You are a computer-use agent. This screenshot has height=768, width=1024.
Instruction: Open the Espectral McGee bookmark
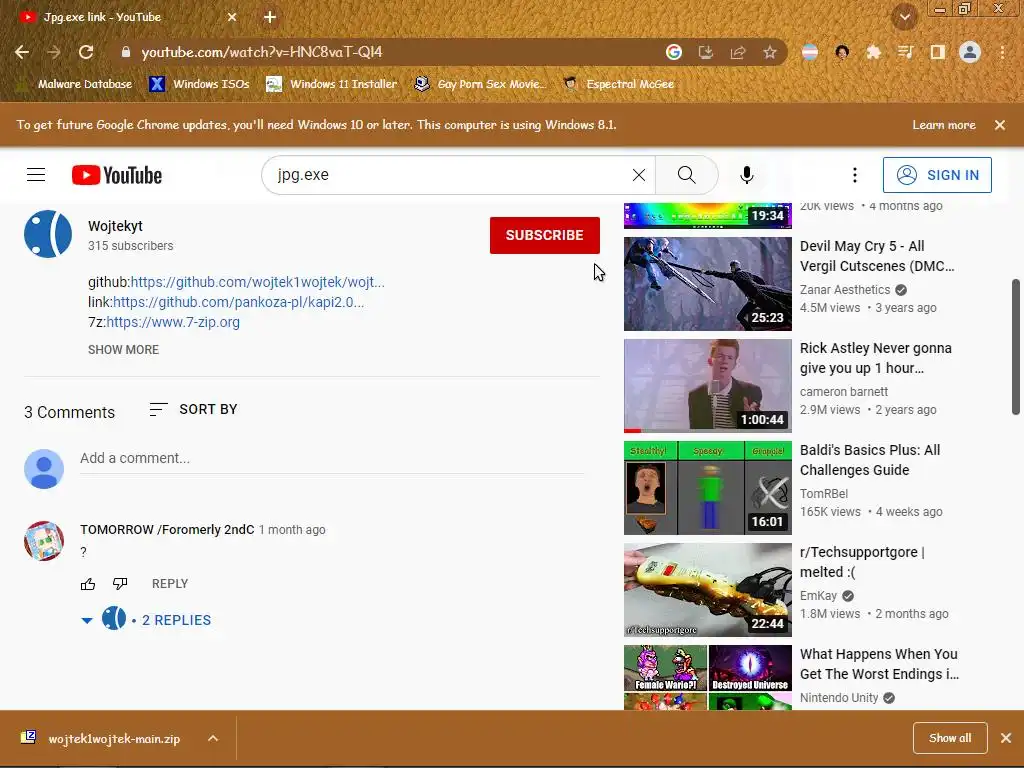(618, 84)
